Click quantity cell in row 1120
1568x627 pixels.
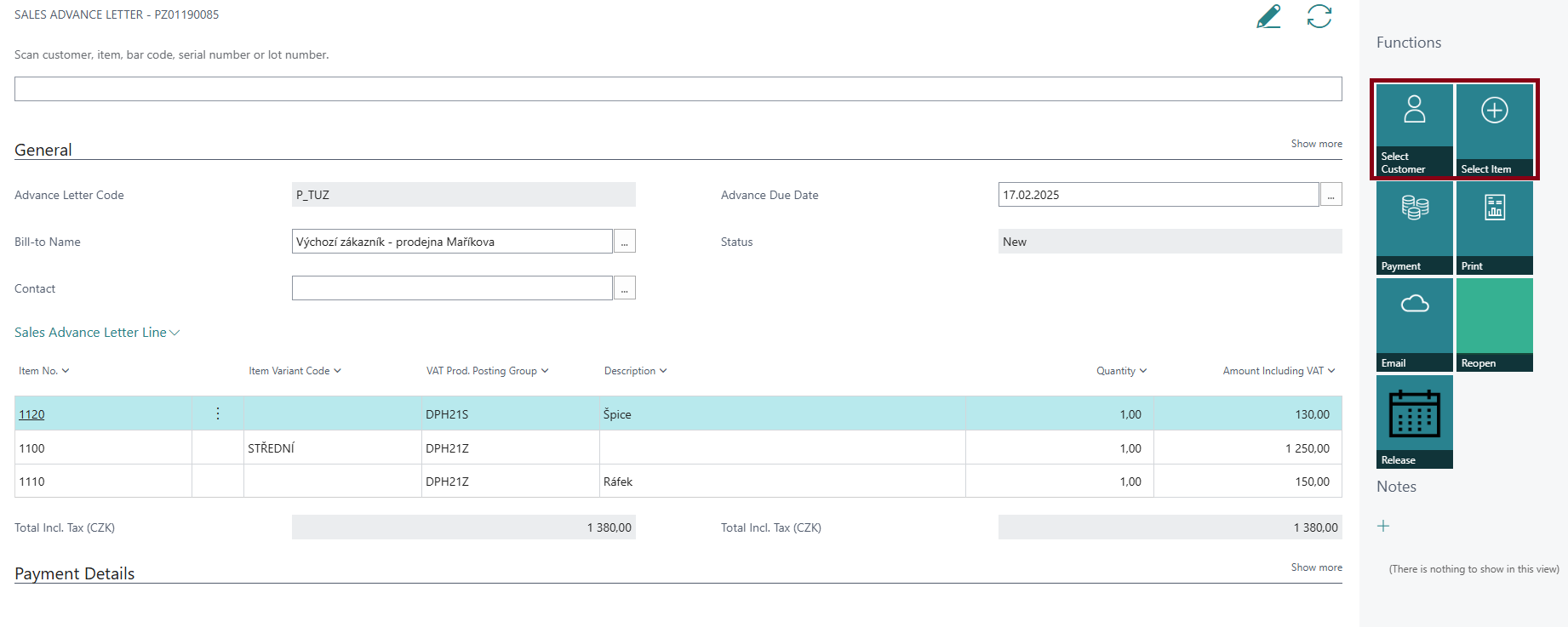pos(1060,413)
